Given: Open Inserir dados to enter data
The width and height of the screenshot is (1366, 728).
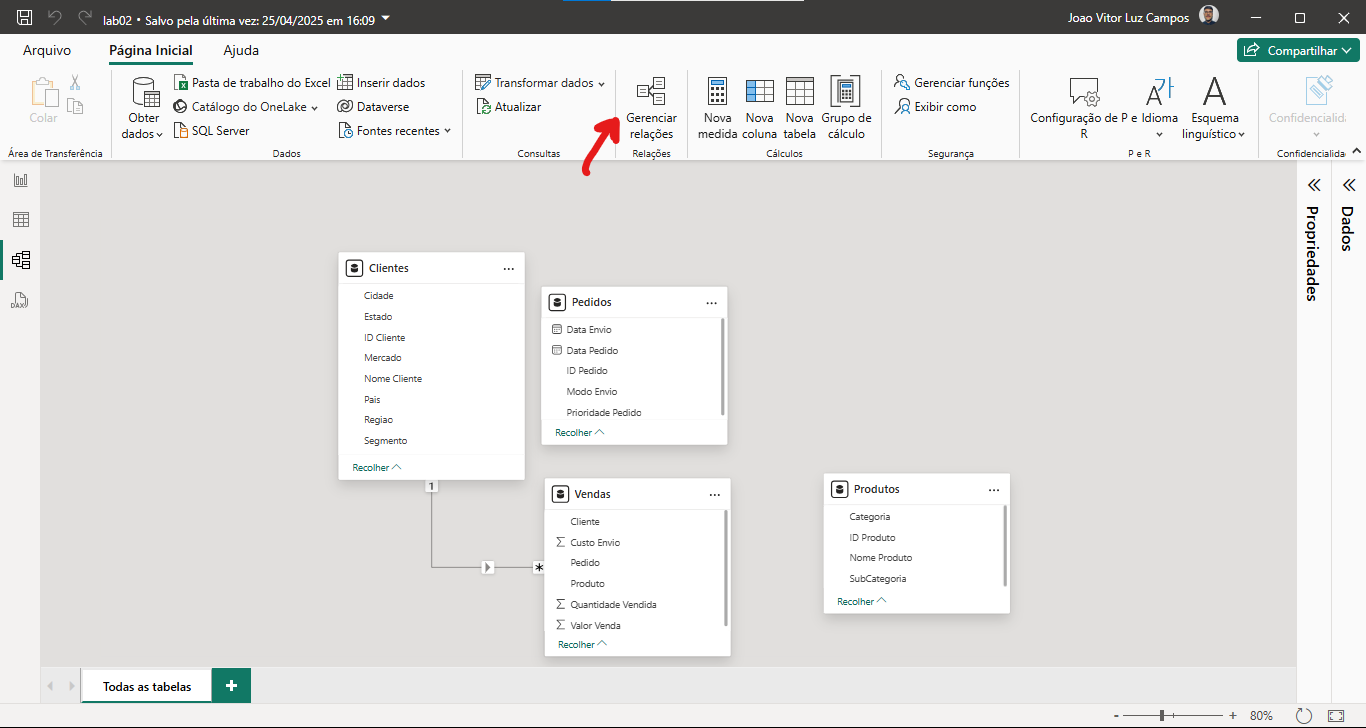Looking at the screenshot, I should 381,83.
